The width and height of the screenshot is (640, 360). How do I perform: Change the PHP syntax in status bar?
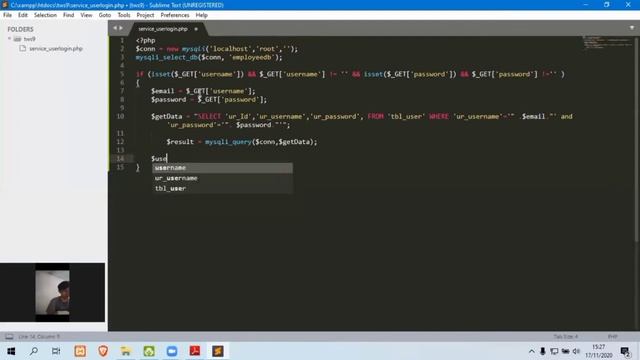612,337
